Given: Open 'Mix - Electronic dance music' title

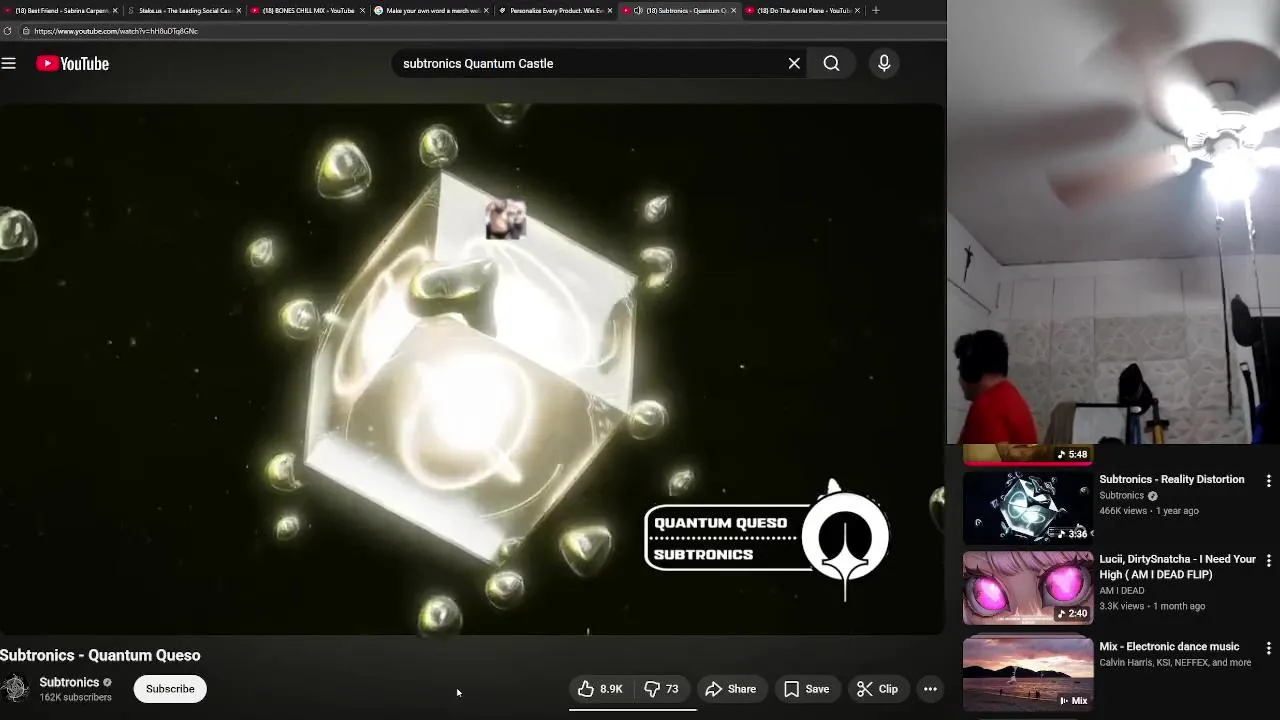Looking at the screenshot, I should point(1169,647).
